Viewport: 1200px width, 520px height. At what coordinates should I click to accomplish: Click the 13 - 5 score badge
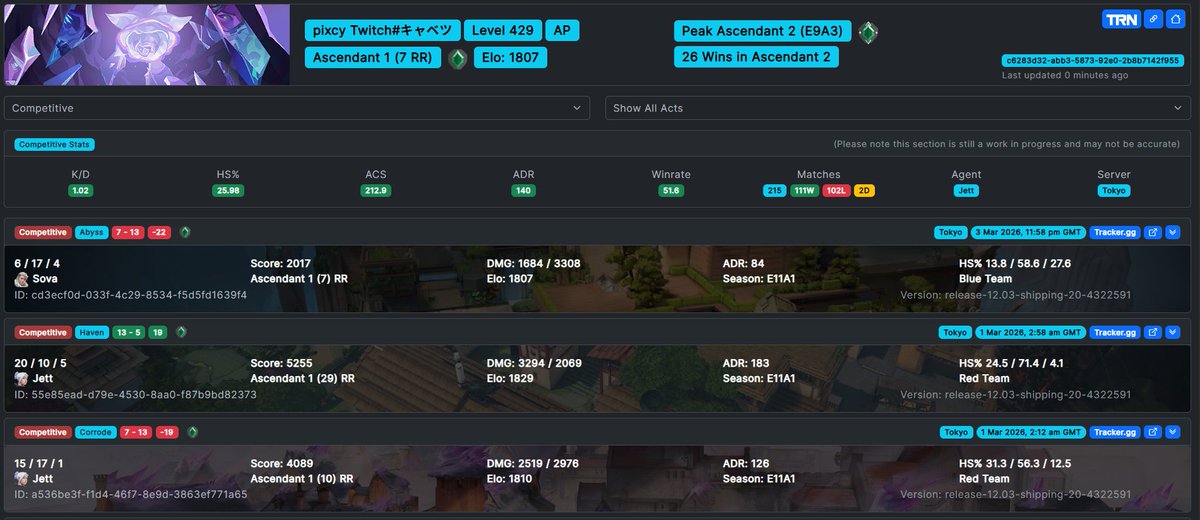point(131,333)
